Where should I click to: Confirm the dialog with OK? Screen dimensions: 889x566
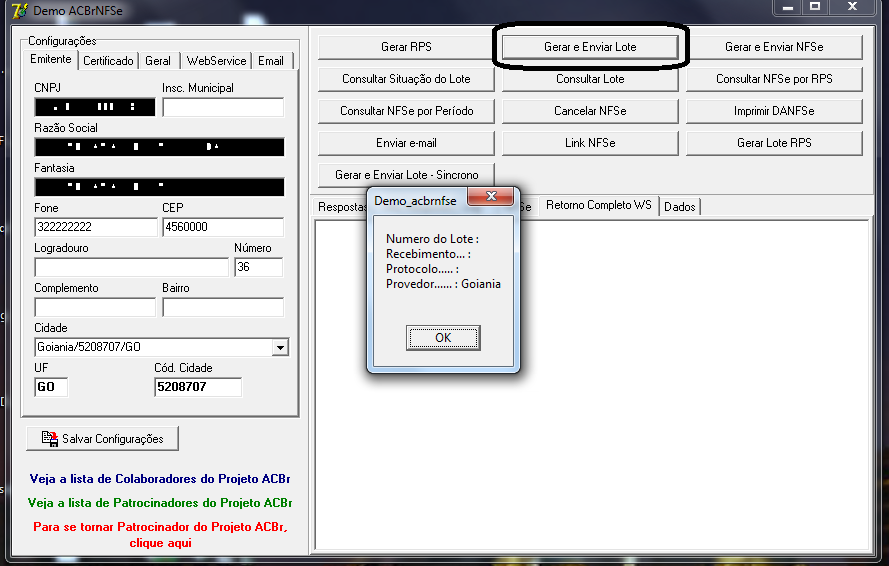[x=443, y=338]
